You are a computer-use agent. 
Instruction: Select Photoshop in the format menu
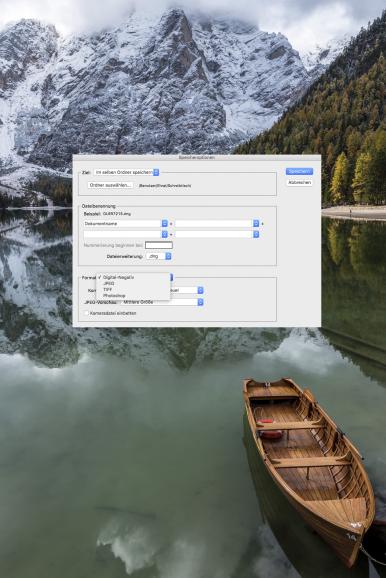tap(133, 296)
